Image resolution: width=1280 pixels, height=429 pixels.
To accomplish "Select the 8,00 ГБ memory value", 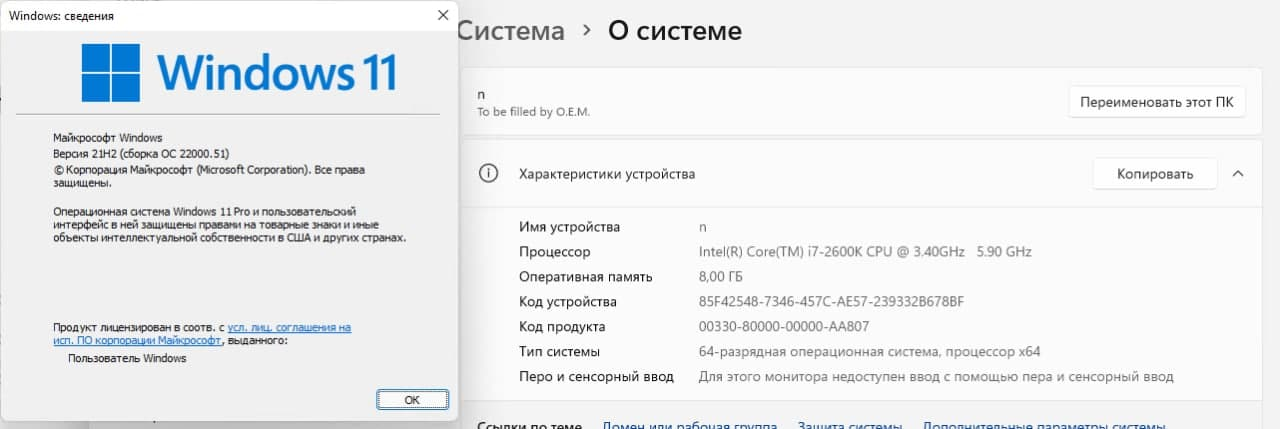I will pyautogui.click(x=720, y=277).
